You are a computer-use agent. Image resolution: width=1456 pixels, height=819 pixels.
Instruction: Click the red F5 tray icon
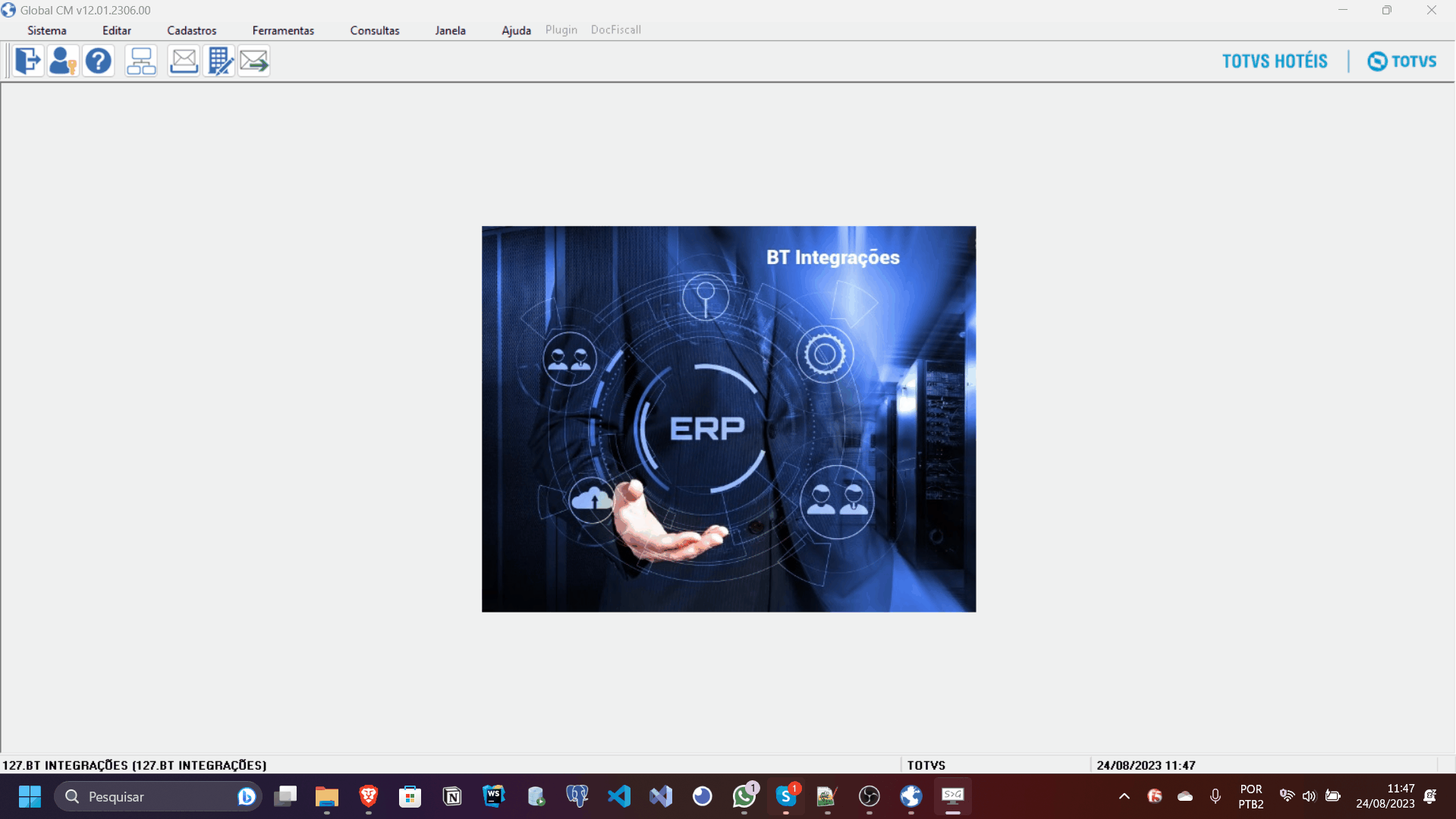tap(1155, 796)
